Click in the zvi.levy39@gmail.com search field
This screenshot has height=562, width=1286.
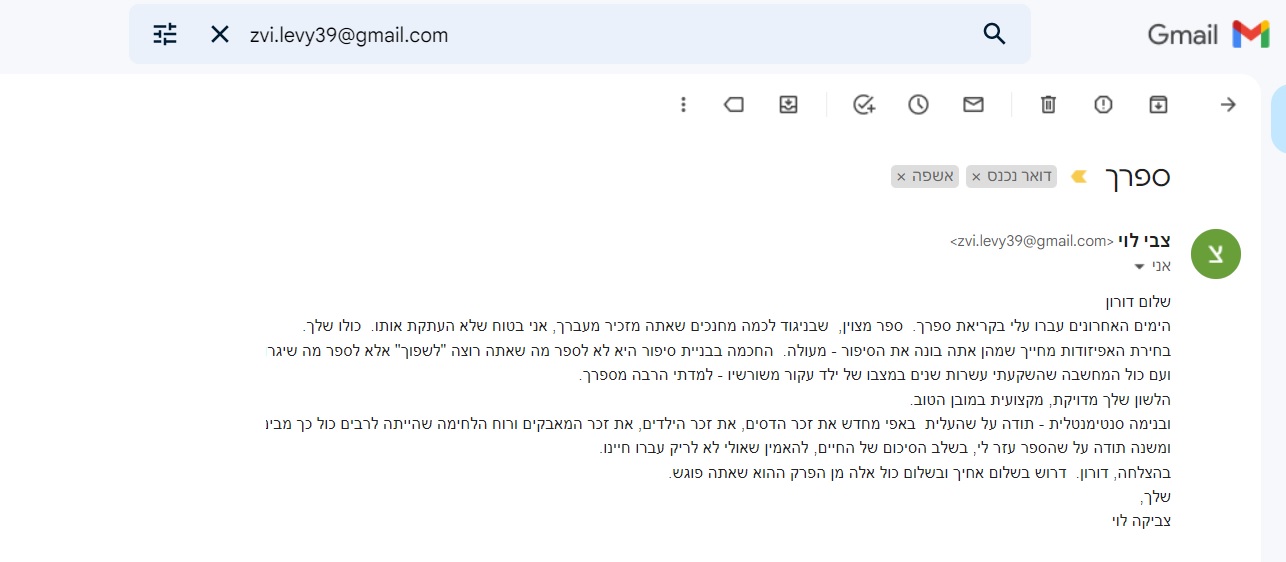600,35
